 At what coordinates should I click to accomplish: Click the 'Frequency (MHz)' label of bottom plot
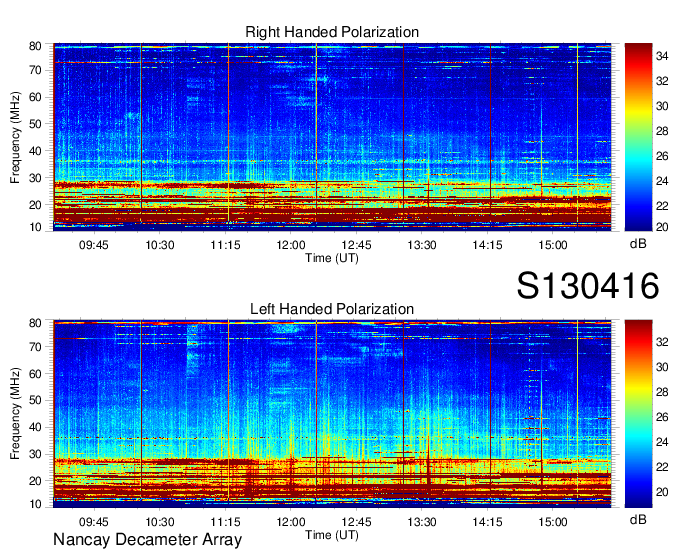point(15,414)
